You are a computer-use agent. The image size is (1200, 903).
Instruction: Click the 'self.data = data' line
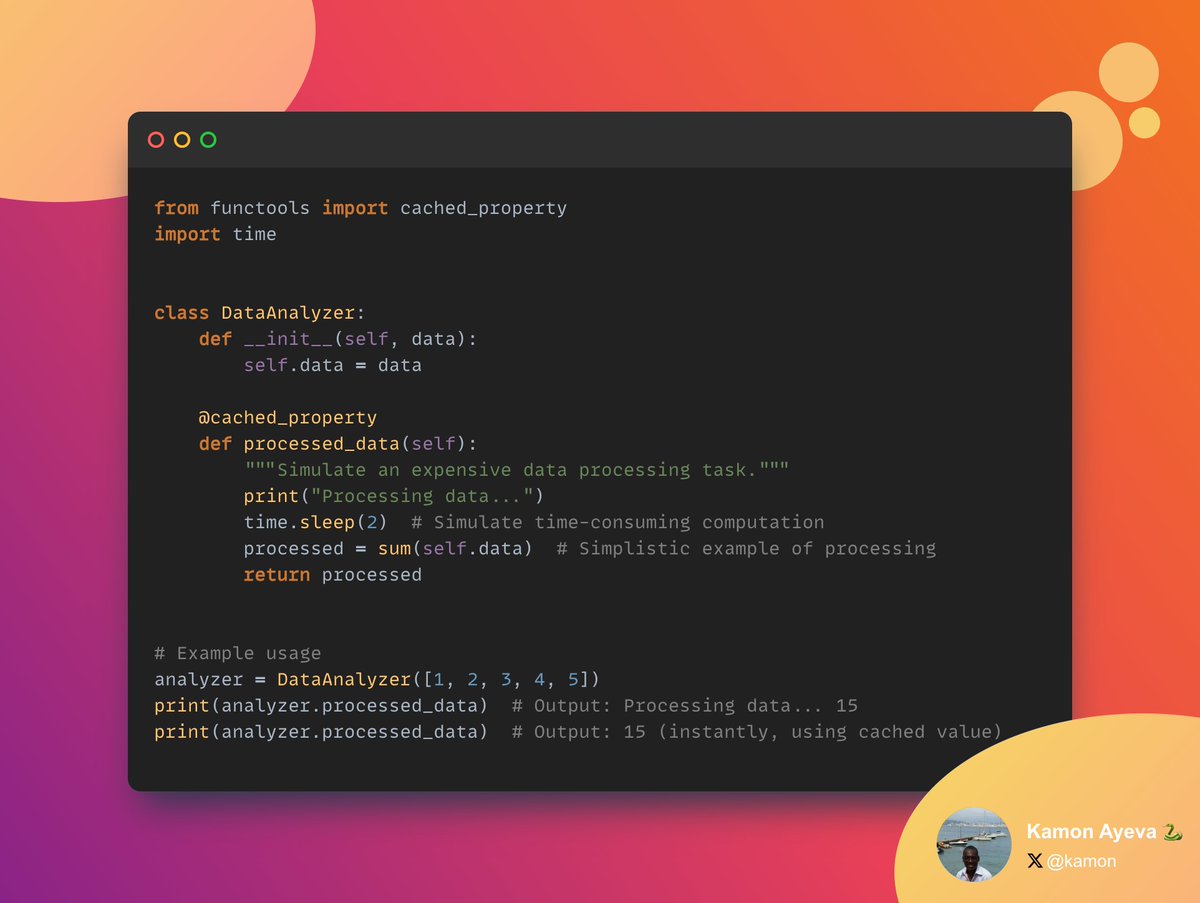tap(333, 365)
